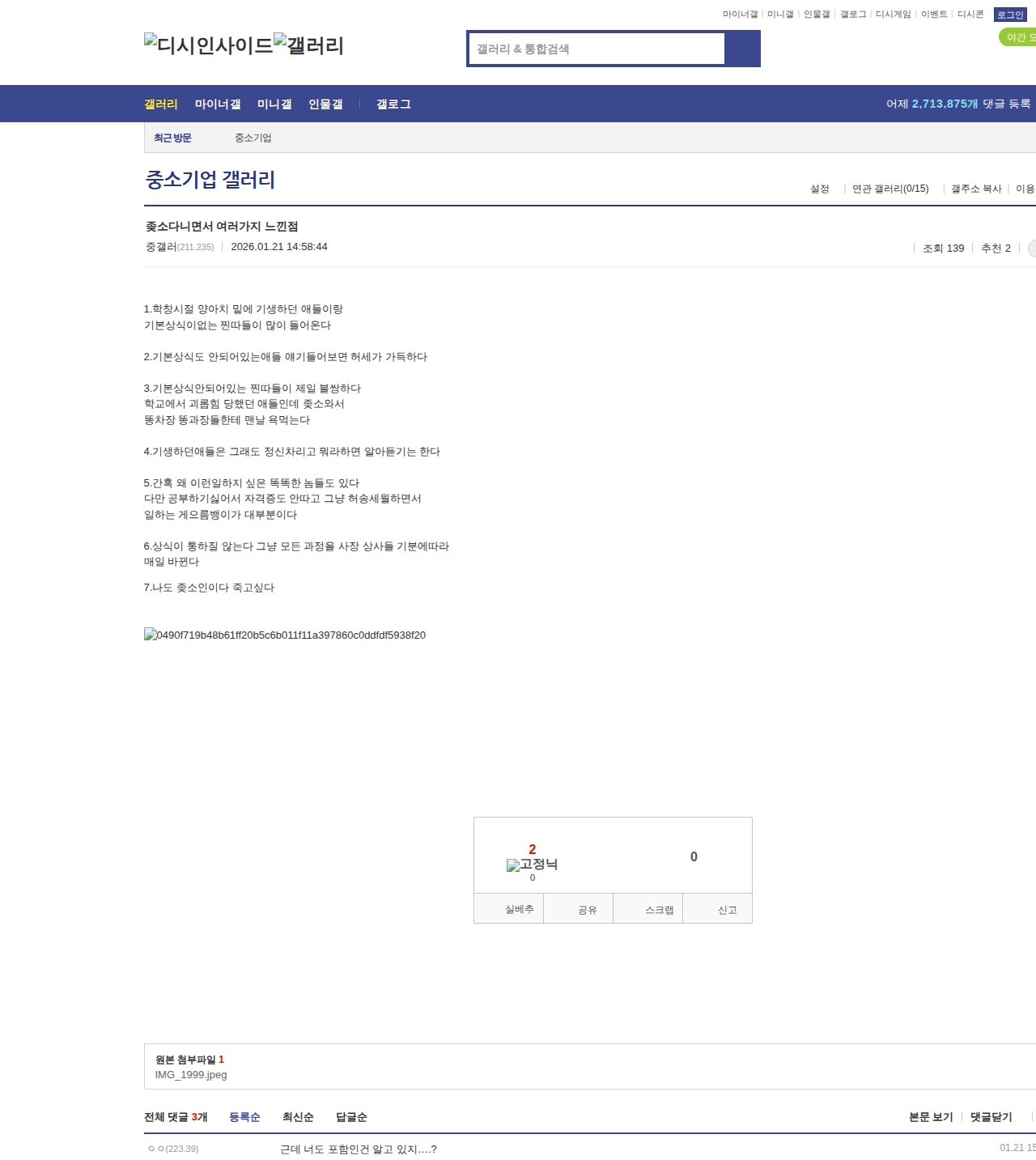The image size is (1036, 1160).
Task: Select 마이너갤 in the blue navigation bar
Action: [218, 104]
